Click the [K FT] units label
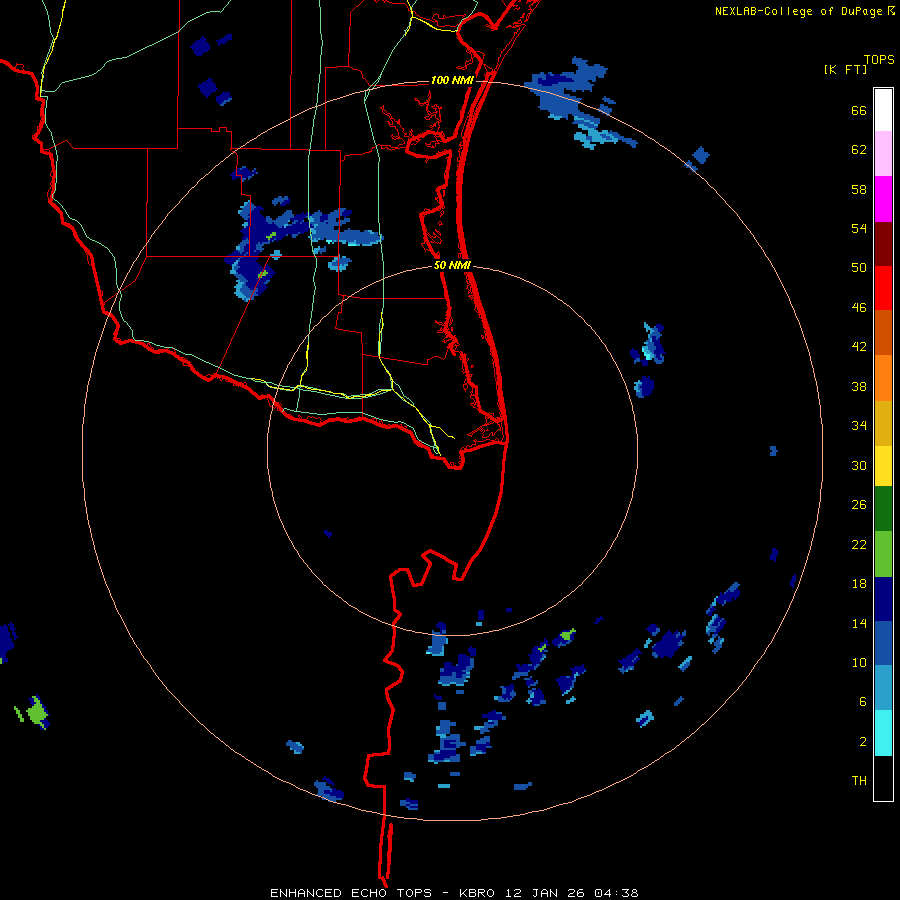This screenshot has width=900, height=900. [x=845, y=70]
